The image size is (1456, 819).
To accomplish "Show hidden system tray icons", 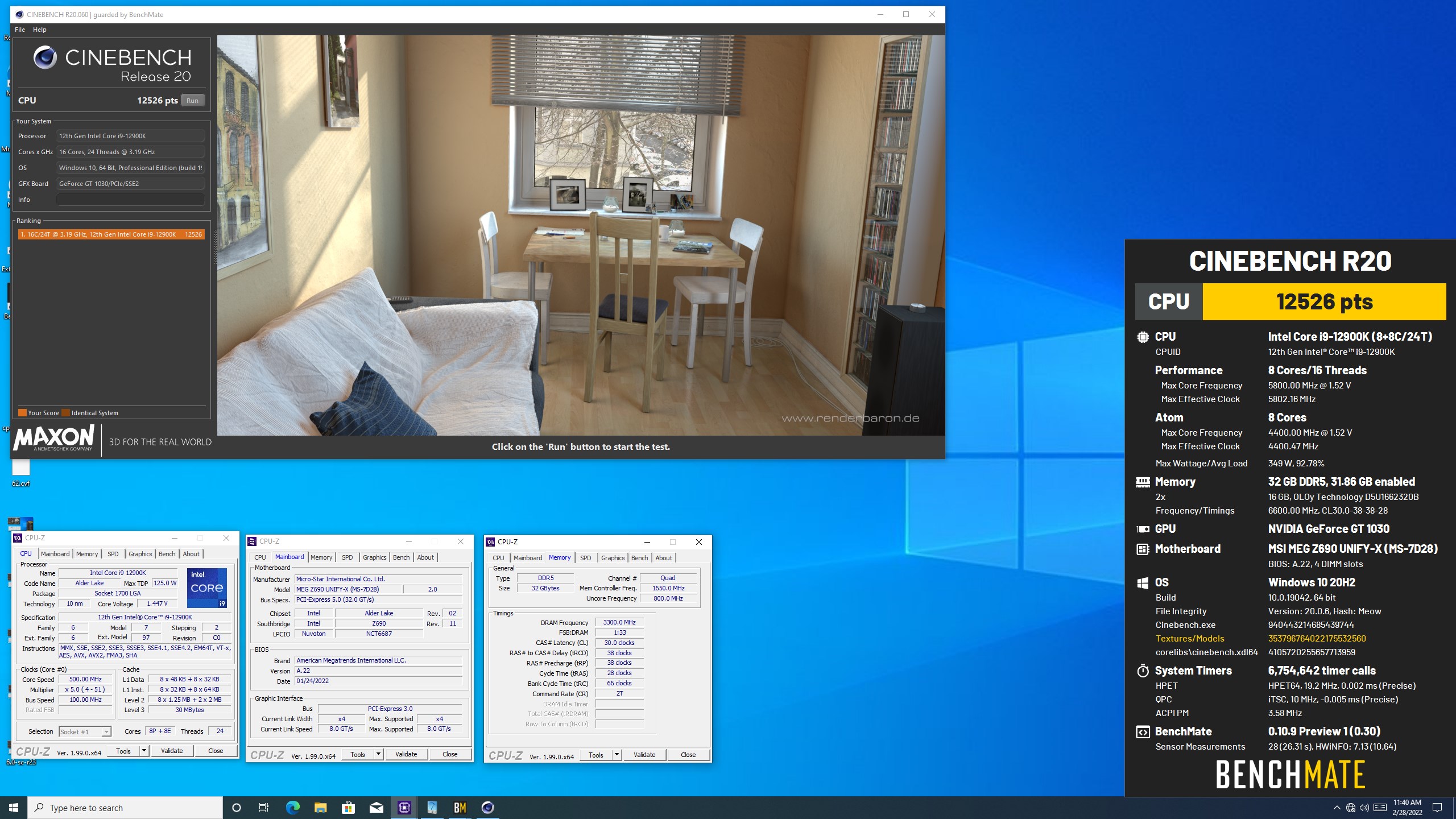I will tap(1337, 808).
